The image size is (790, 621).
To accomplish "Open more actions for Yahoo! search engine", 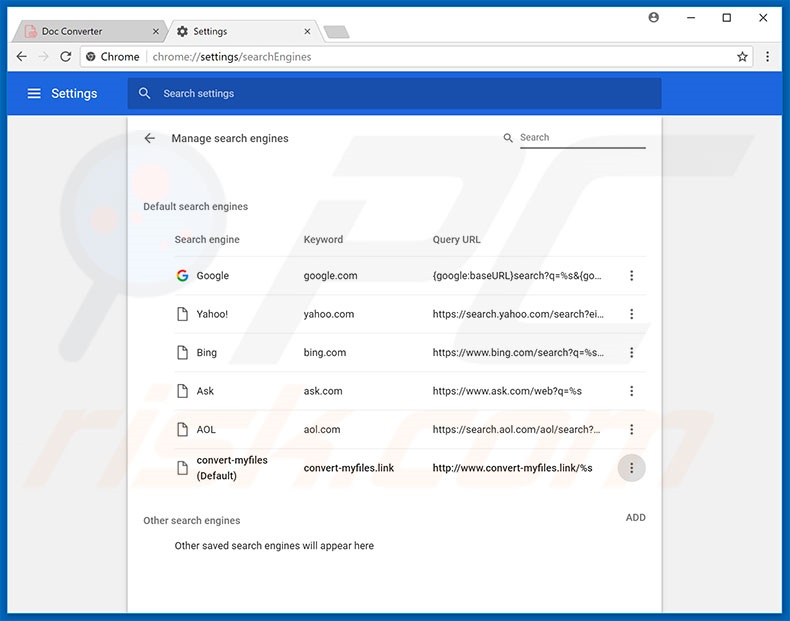I will pyautogui.click(x=631, y=314).
